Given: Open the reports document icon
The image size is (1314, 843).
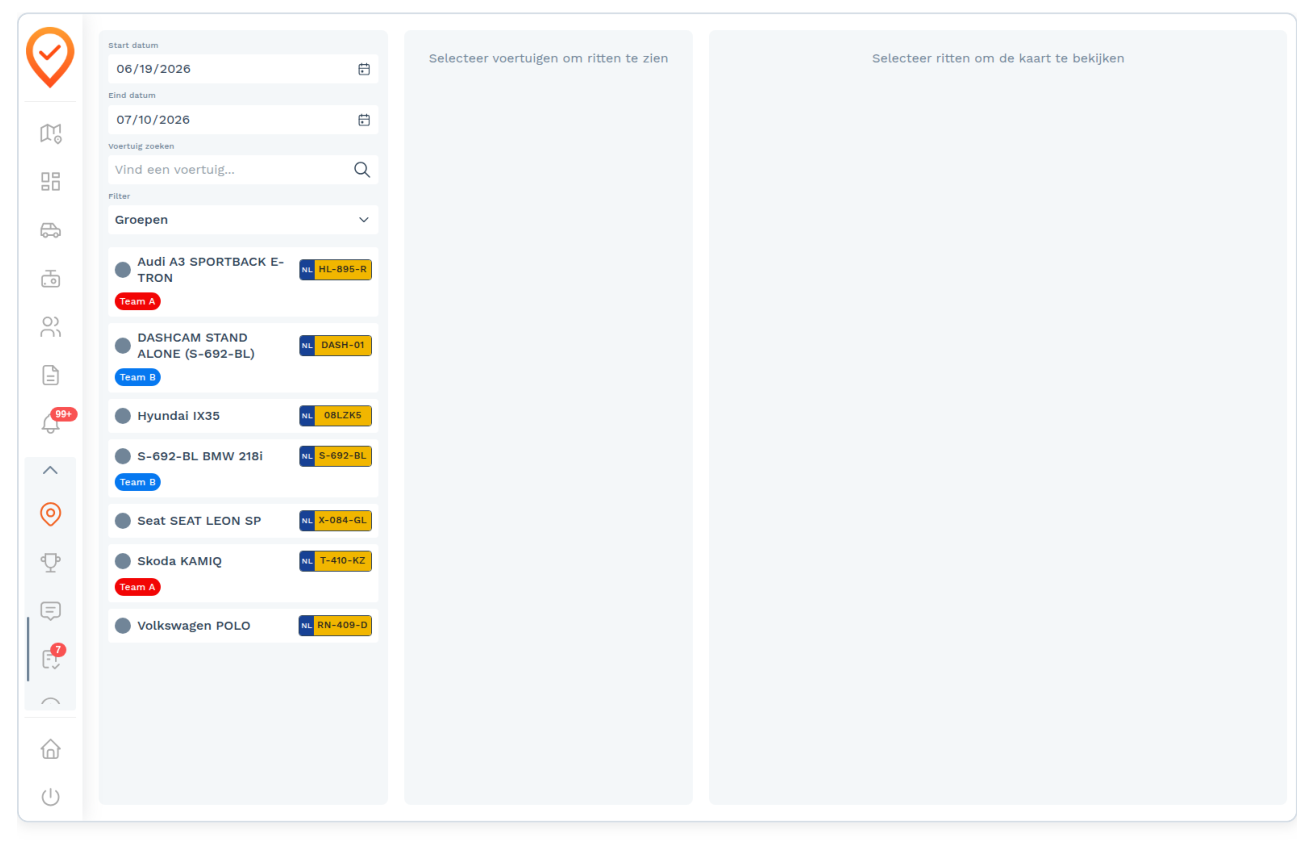Looking at the screenshot, I should pyautogui.click(x=50, y=375).
